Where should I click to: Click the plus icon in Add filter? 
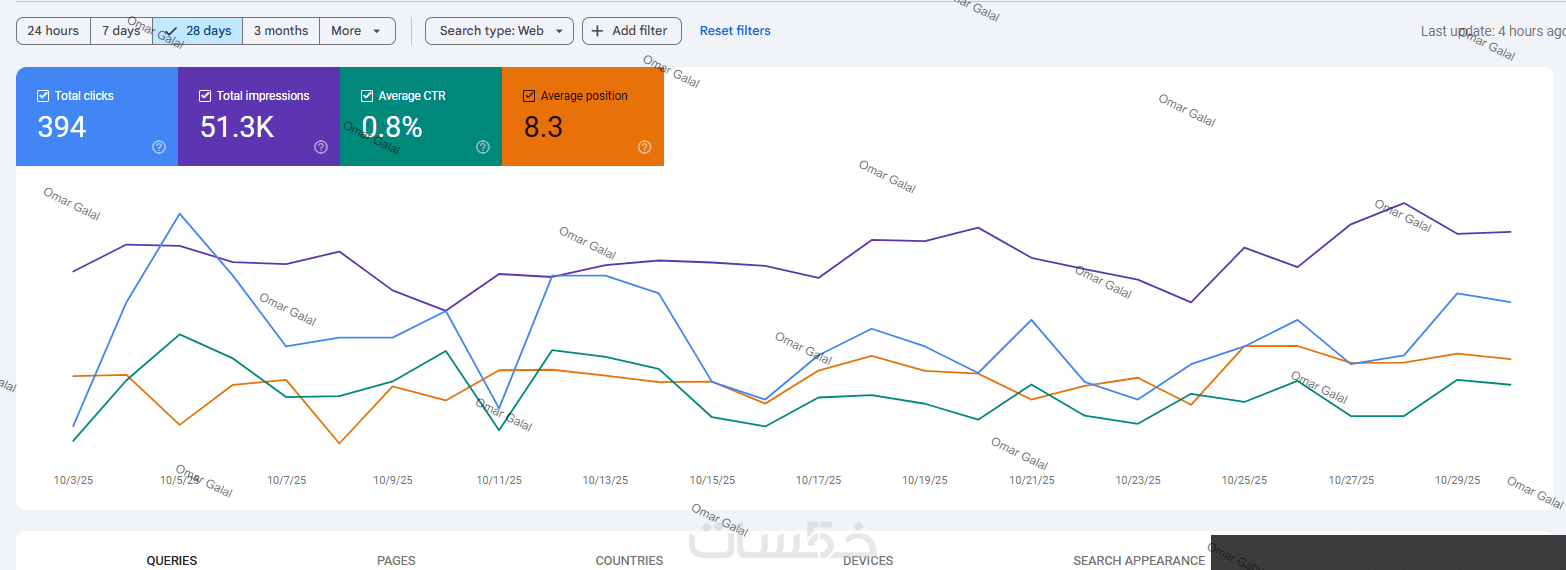pos(598,31)
